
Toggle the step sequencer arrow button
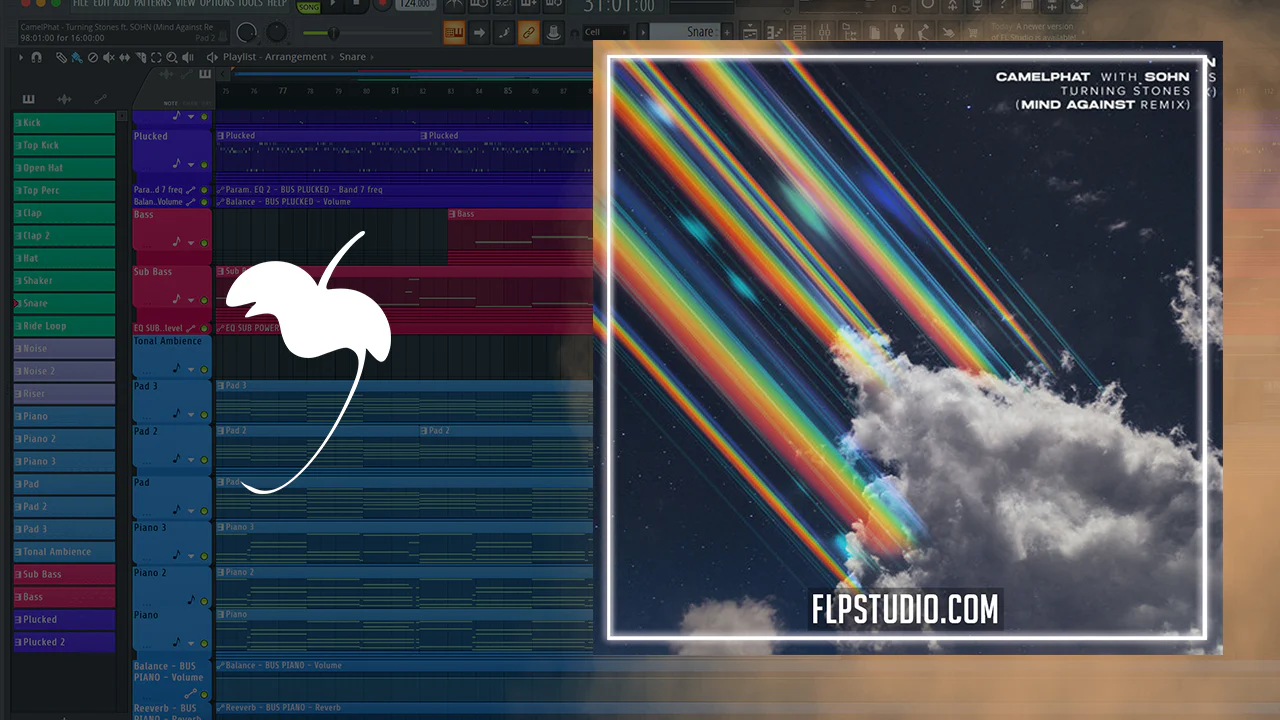479,33
